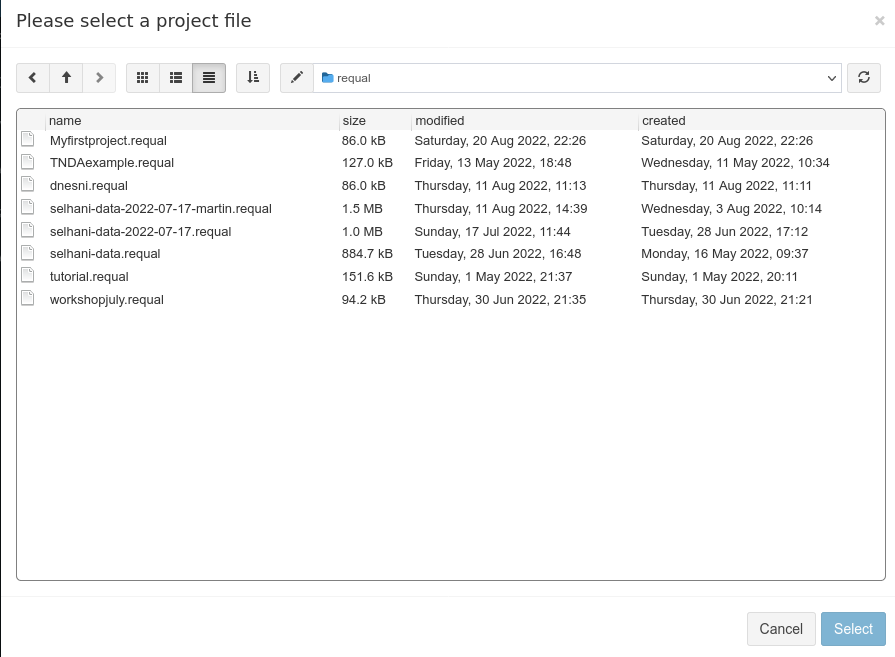Click the 94.2 kB size cell

click(364, 300)
